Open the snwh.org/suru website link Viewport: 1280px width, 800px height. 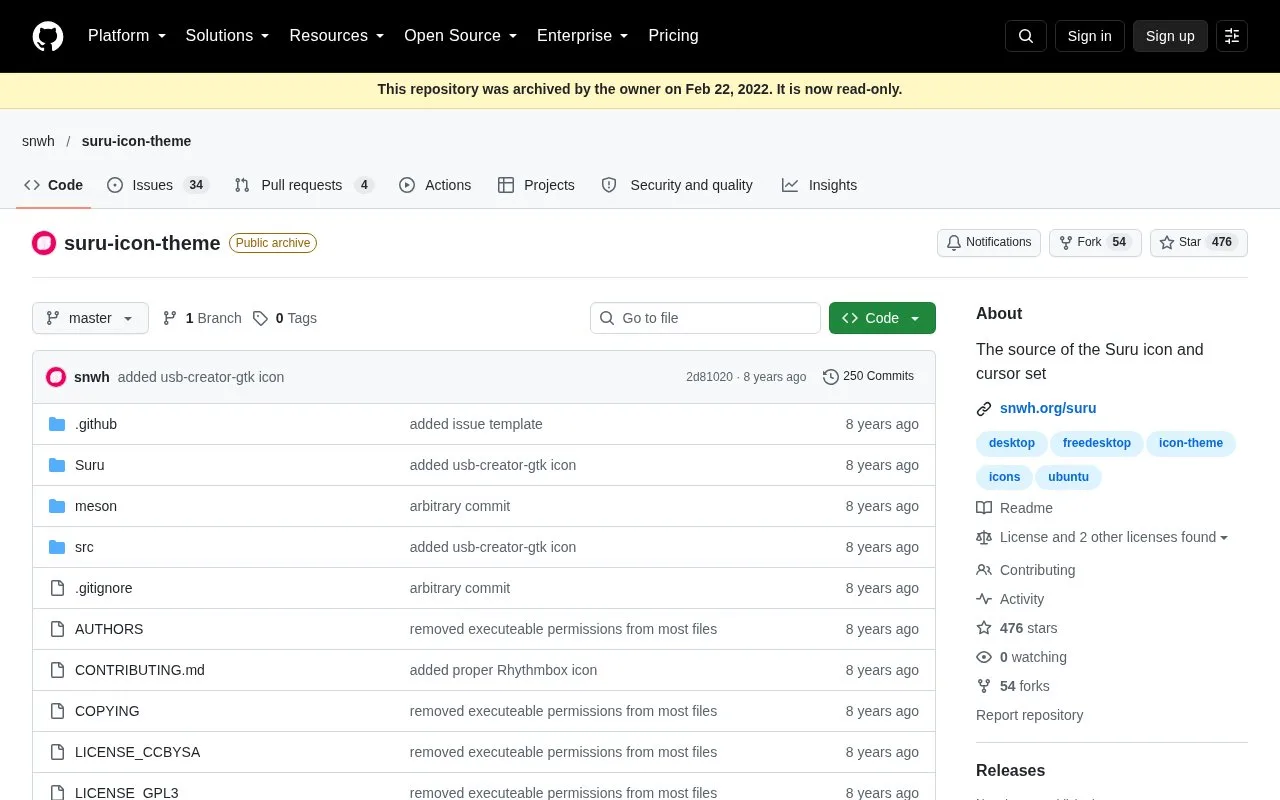1048,408
